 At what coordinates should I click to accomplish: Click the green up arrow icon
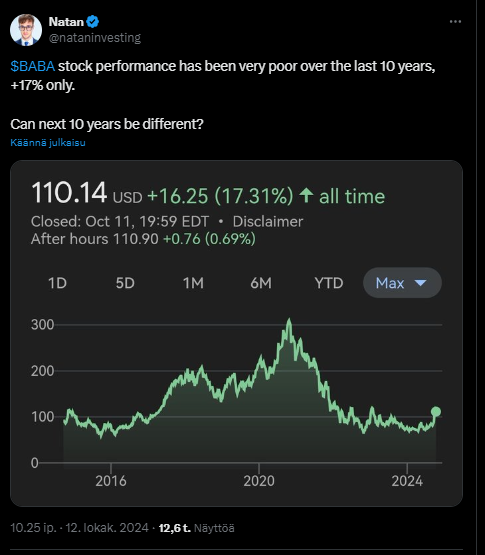coord(306,196)
